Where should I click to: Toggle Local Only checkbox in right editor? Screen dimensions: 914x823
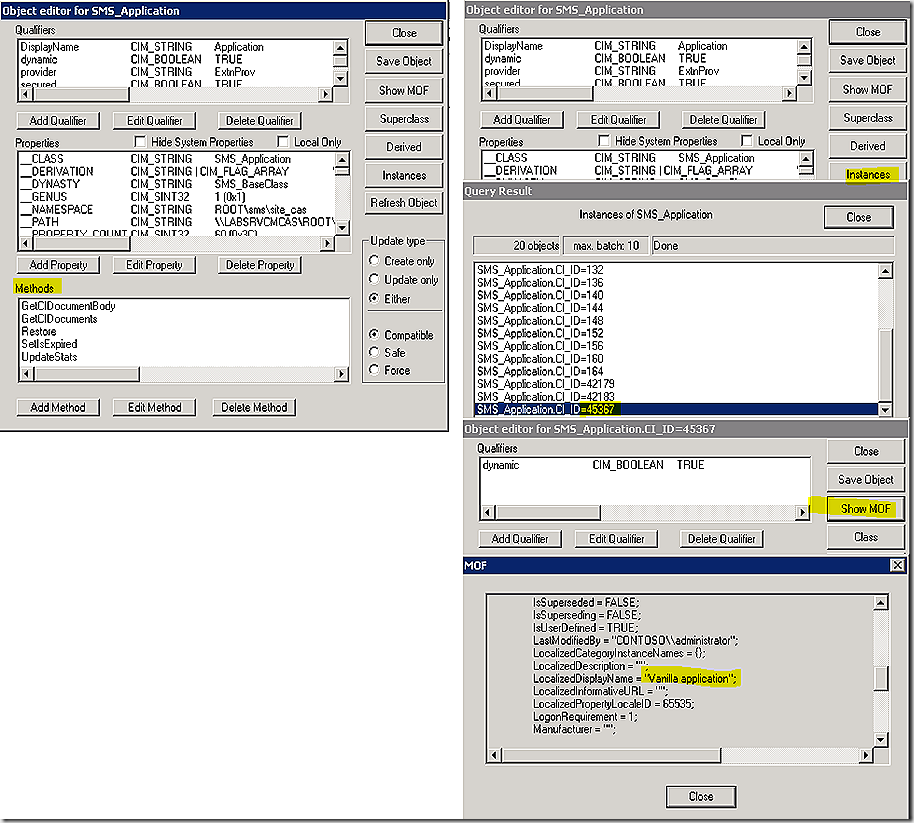pos(747,140)
